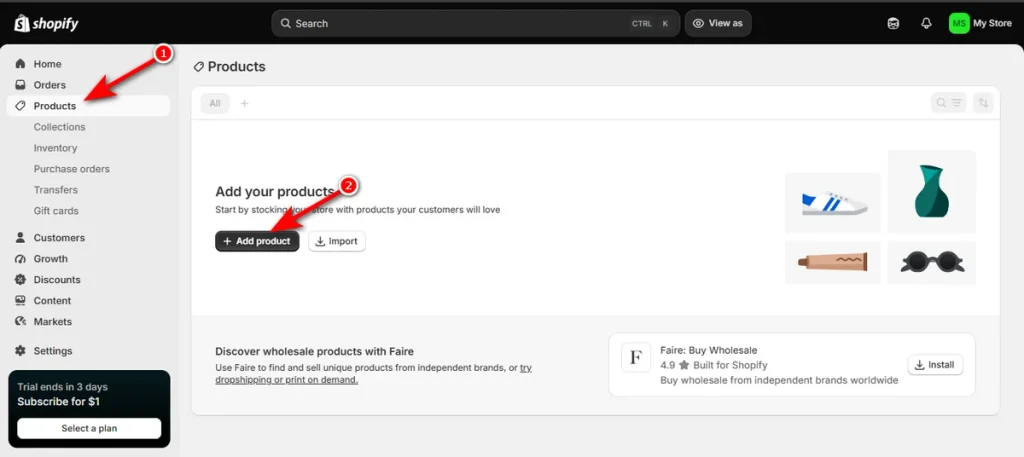Open Purchase orders in sidebar
Screen dimensions: 1024x457
click(x=72, y=169)
